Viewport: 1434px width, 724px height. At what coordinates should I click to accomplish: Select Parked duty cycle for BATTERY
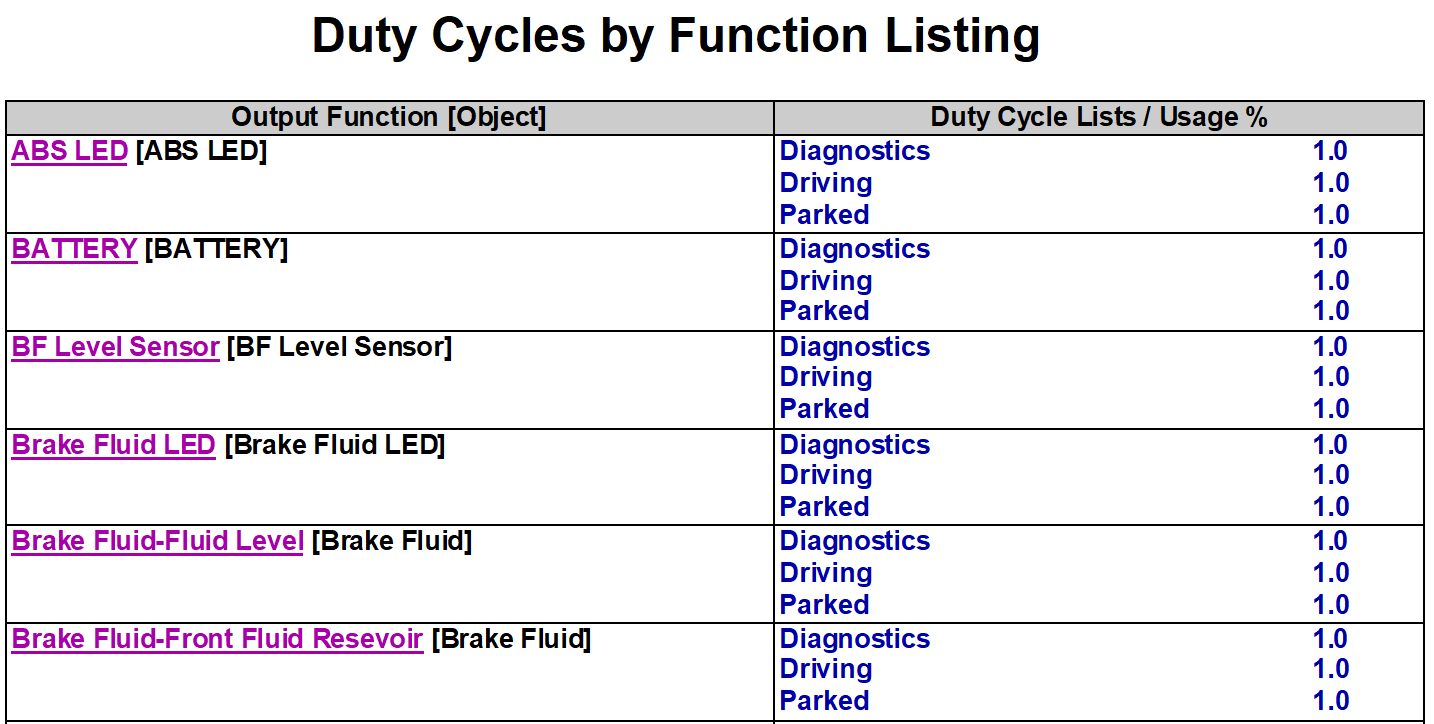pos(824,311)
